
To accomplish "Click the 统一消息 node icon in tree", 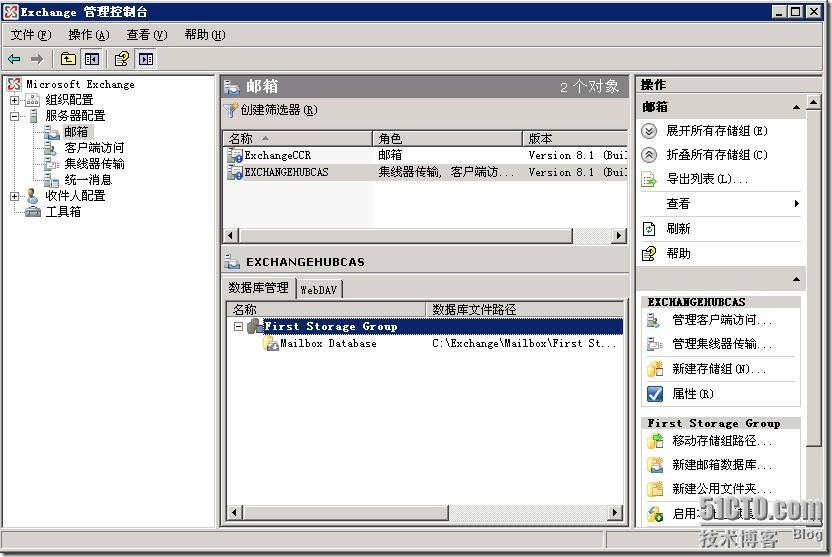I will click(51, 180).
